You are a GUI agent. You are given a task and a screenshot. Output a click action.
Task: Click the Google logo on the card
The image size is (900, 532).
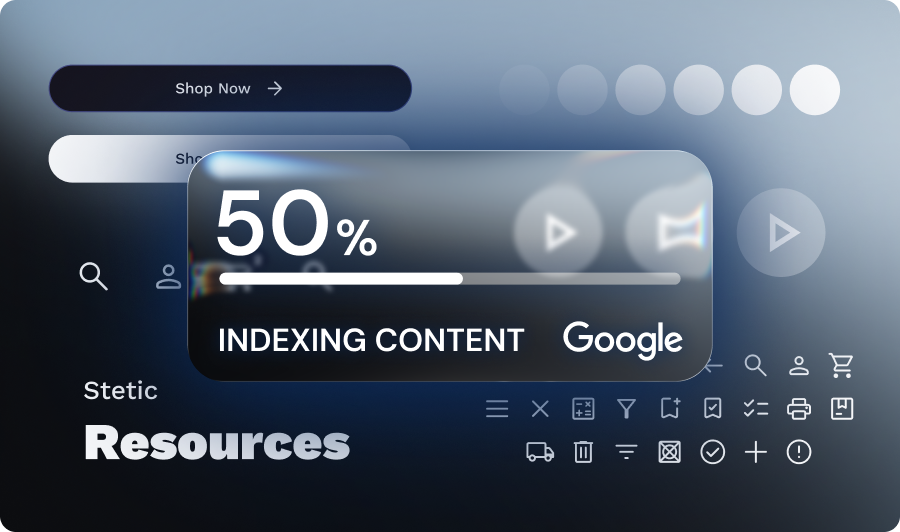tap(623, 340)
